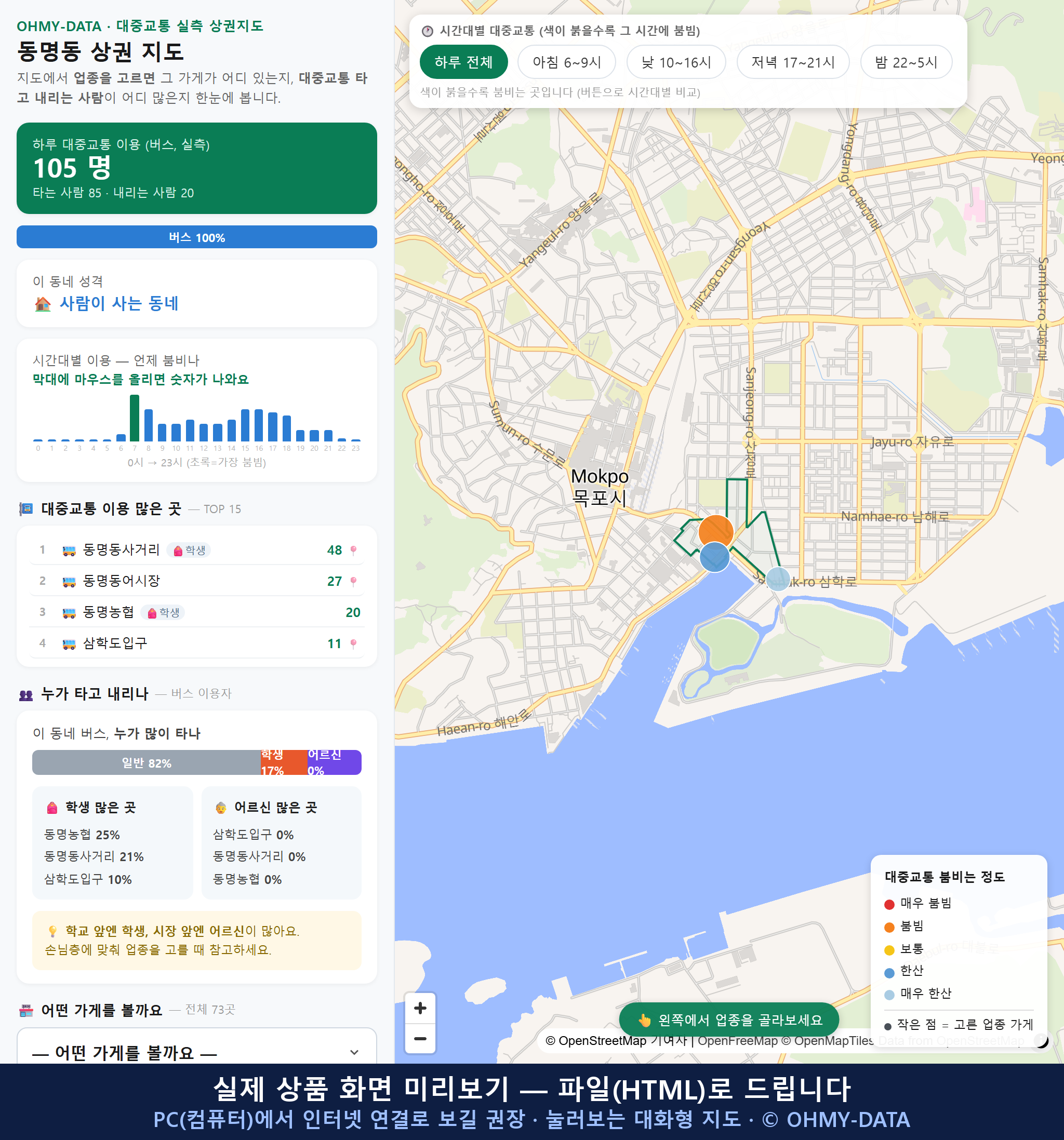
Task: Click 왼쪽에서 업종을 골라보세요 green pill
Action: pyautogui.click(x=728, y=1020)
